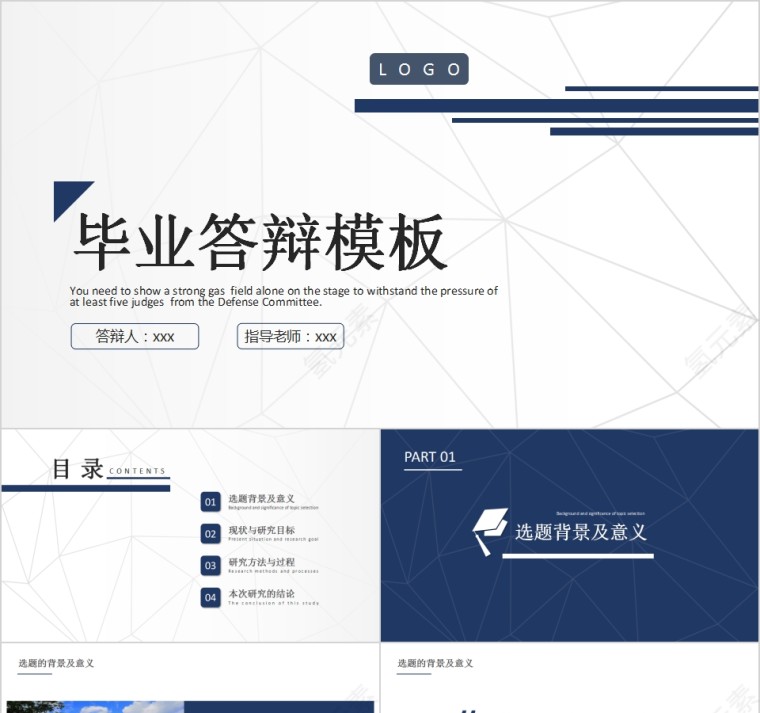Image resolution: width=760 pixels, height=713 pixels.
Task: Open the PART 01 section slide thumbnail
Action: coord(570,535)
